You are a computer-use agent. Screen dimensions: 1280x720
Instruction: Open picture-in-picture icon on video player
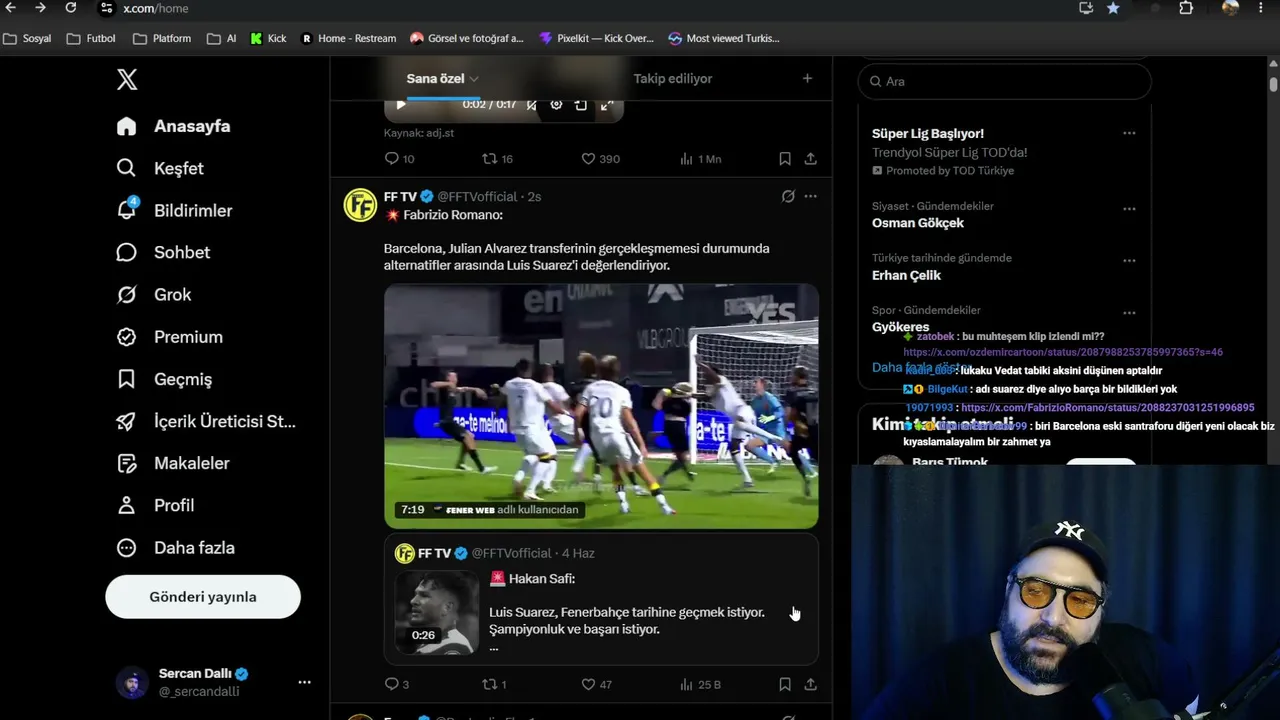[581, 104]
